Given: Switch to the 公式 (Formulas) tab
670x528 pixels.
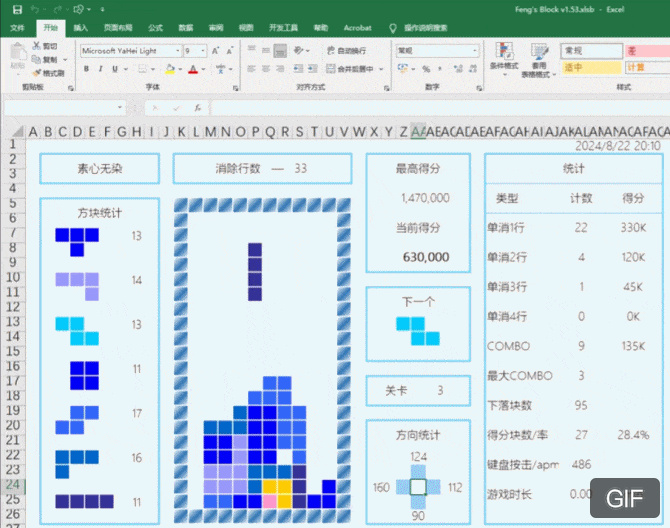Looking at the screenshot, I should coord(156,28).
